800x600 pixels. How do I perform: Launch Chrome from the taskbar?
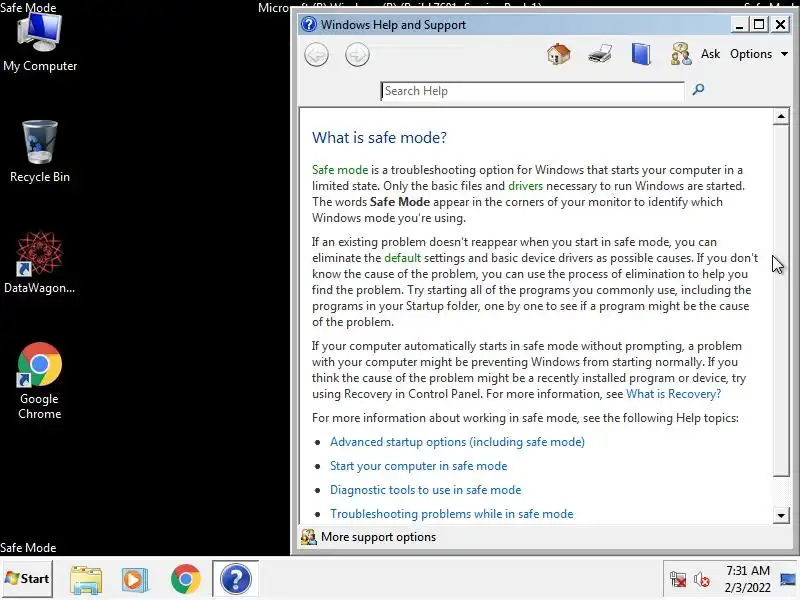[x=186, y=579]
